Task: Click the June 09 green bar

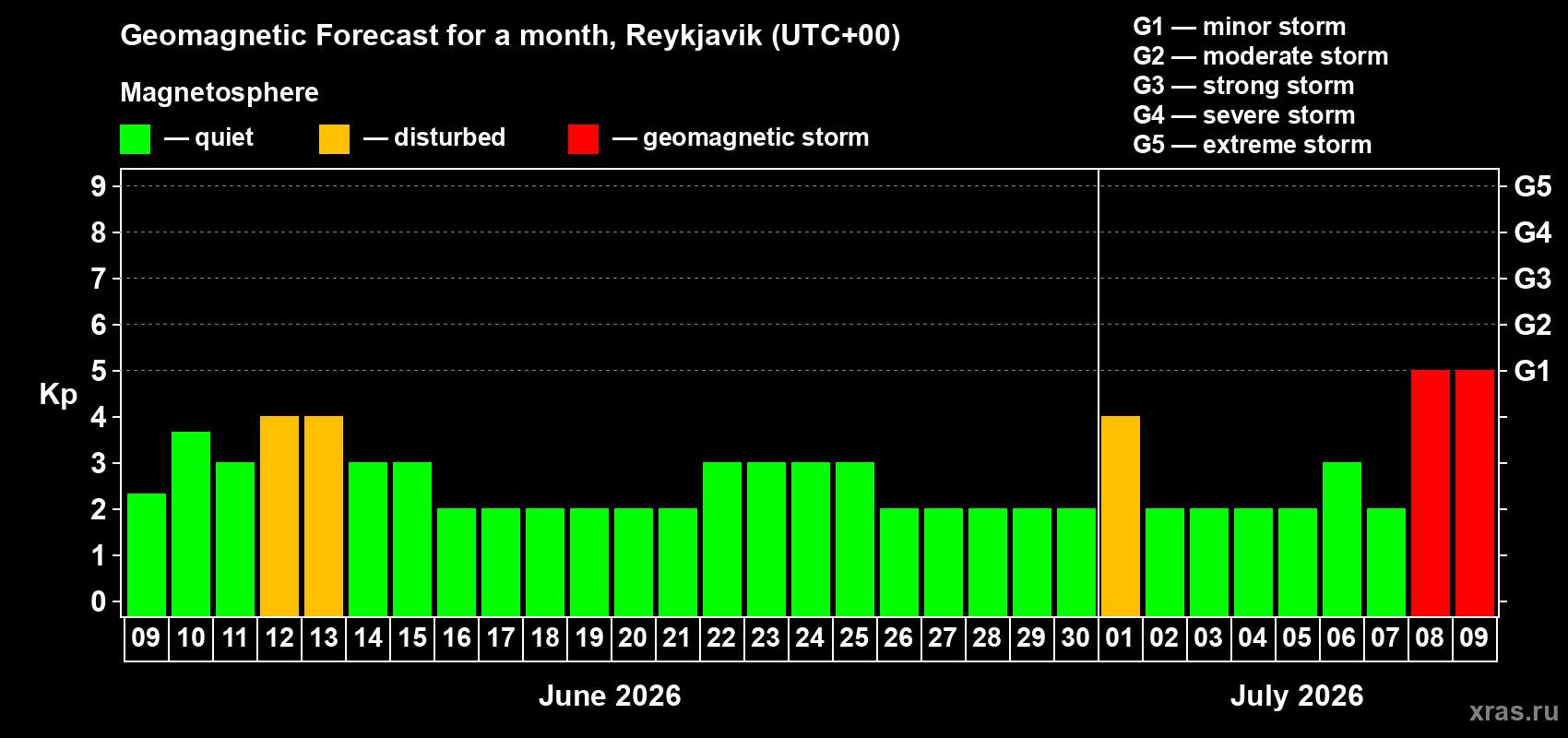Action: [147, 554]
